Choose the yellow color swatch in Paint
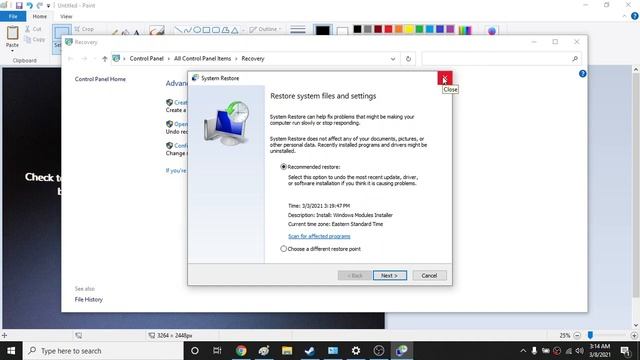 [x=409, y=29]
